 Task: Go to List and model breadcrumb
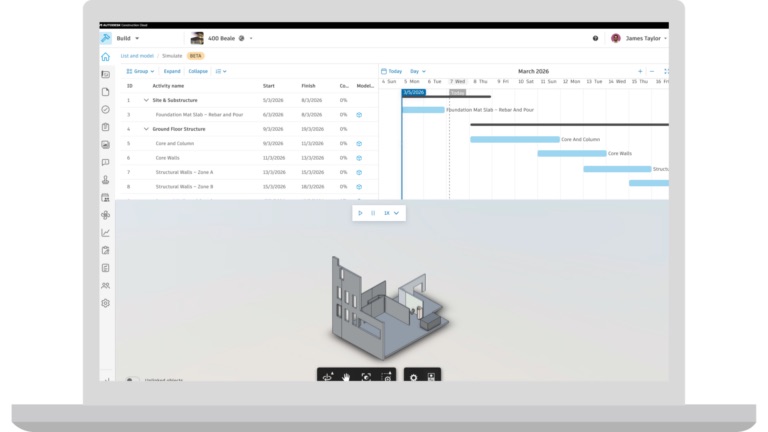pos(137,56)
